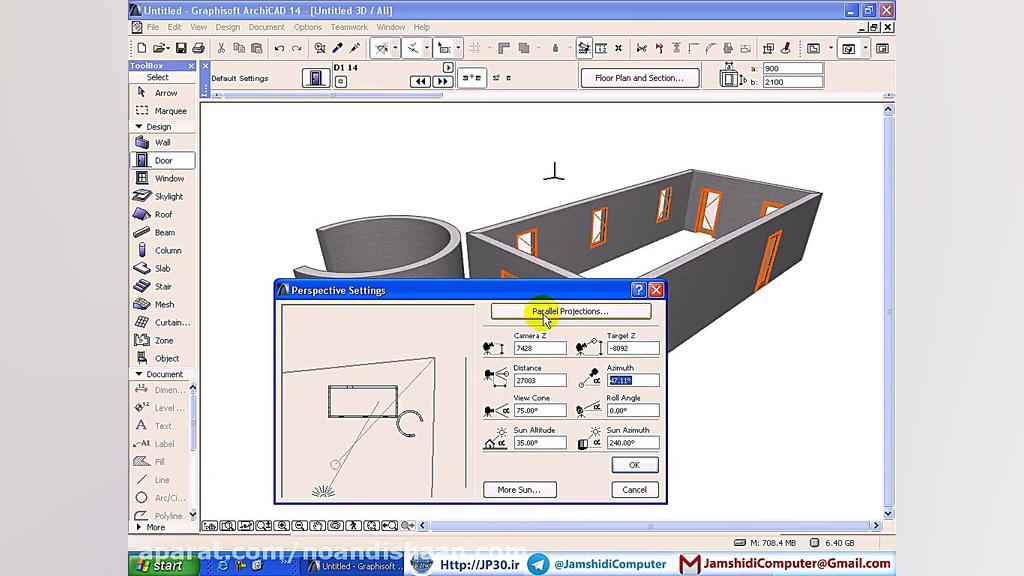Screen dimensions: 1024x576
Task: Open the Design menu
Action: tap(227, 27)
